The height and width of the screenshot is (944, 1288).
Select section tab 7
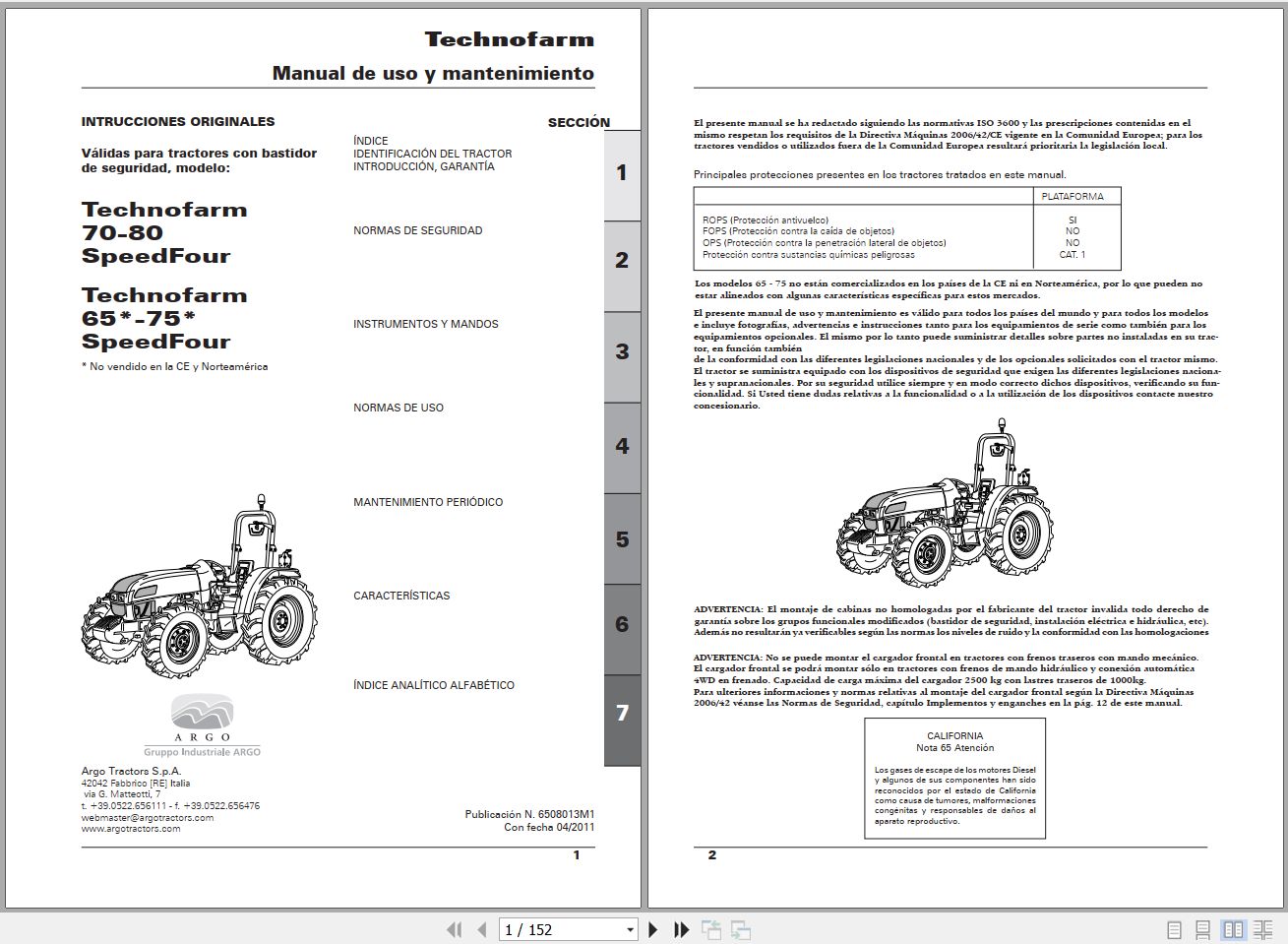[x=622, y=721]
